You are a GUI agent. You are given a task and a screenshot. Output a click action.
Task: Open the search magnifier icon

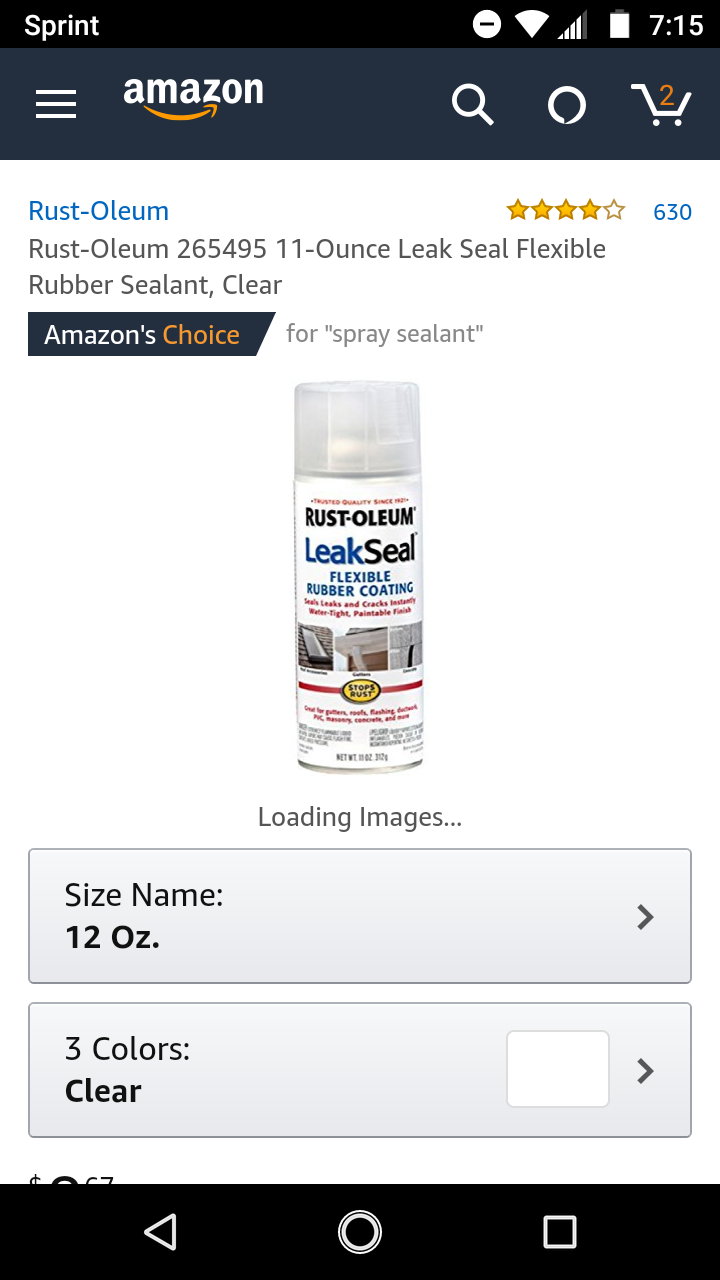coord(472,104)
